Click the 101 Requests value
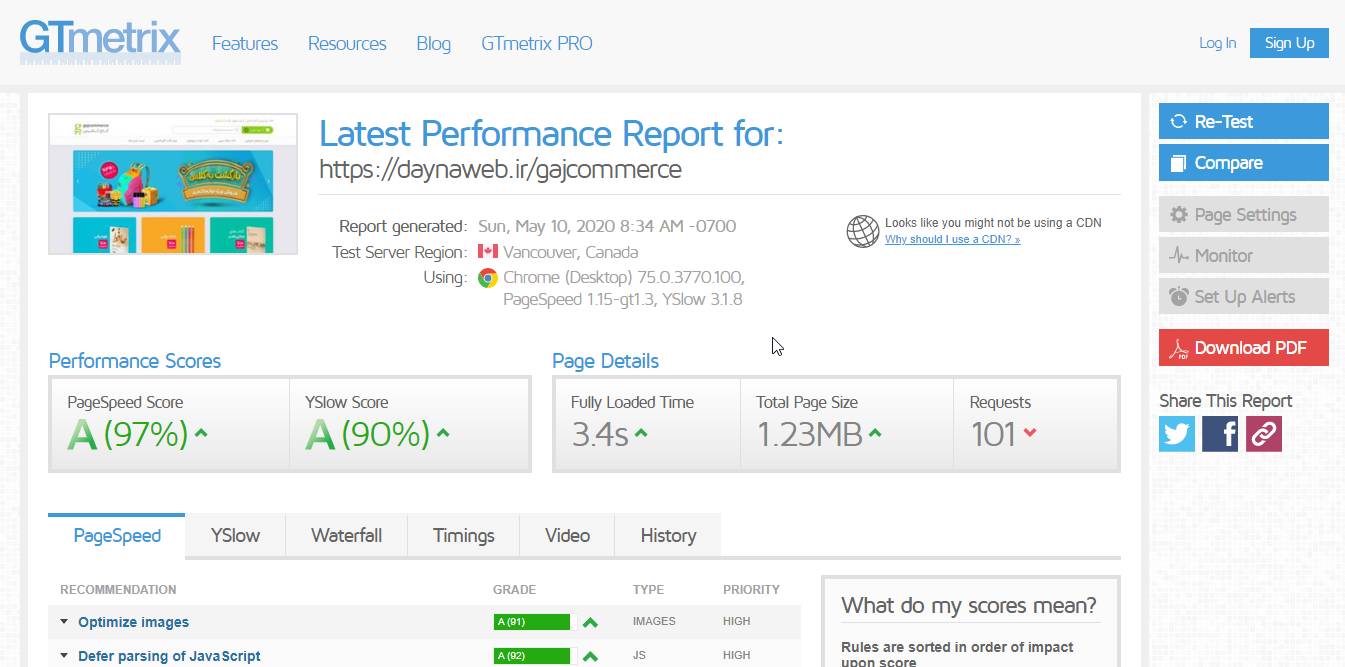 tap(993, 434)
